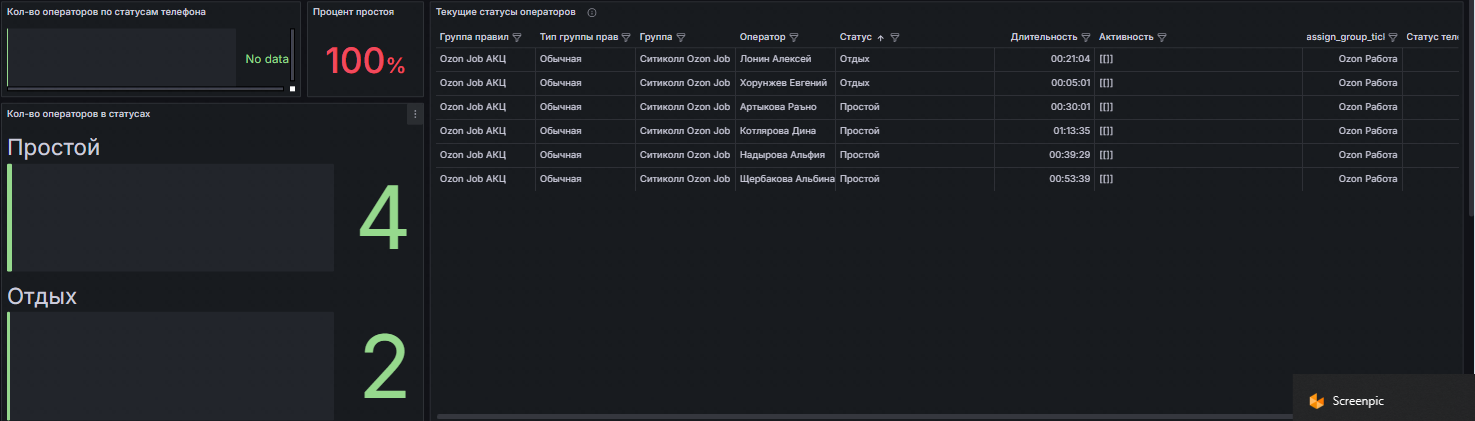Open filter for Активность column
Viewport: 1475px width, 421px height.
pyautogui.click(x=1163, y=37)
